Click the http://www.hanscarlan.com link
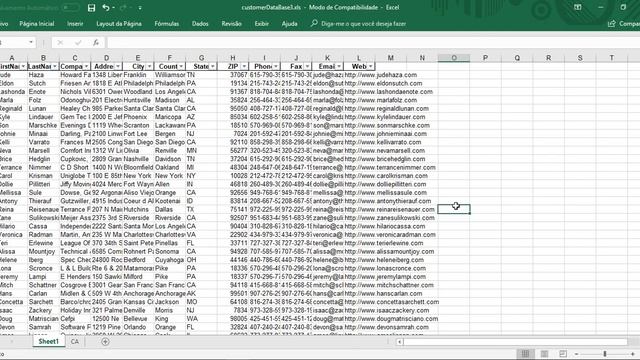 [383, 293]
